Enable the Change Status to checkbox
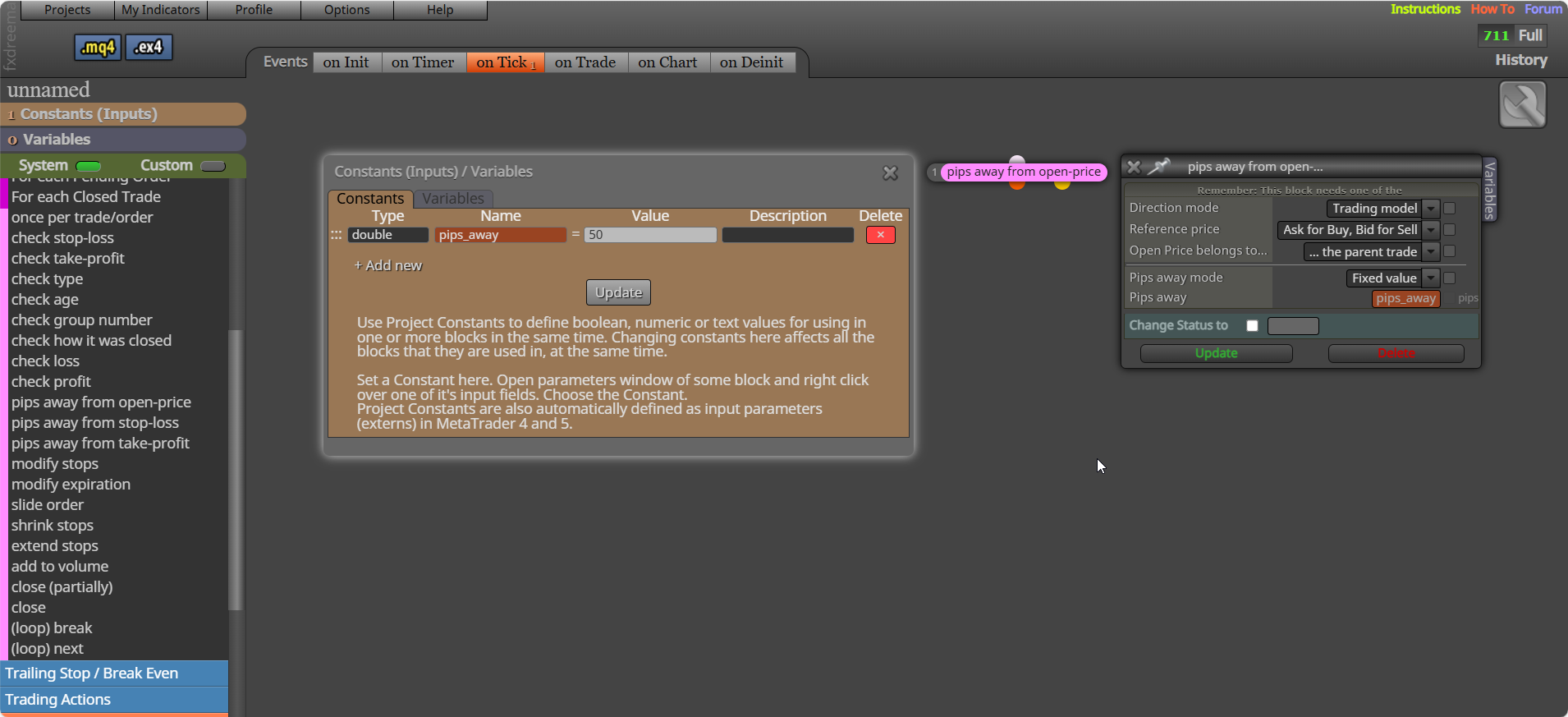Screen dimensions: 1568x717 (x=1252, y=325)
